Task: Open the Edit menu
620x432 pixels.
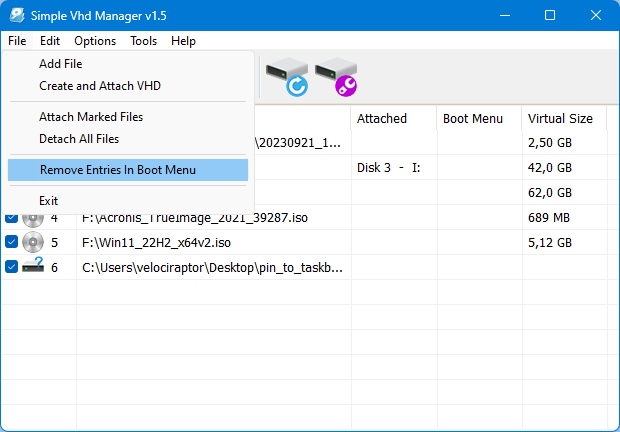Action: (x=50, y=41)
